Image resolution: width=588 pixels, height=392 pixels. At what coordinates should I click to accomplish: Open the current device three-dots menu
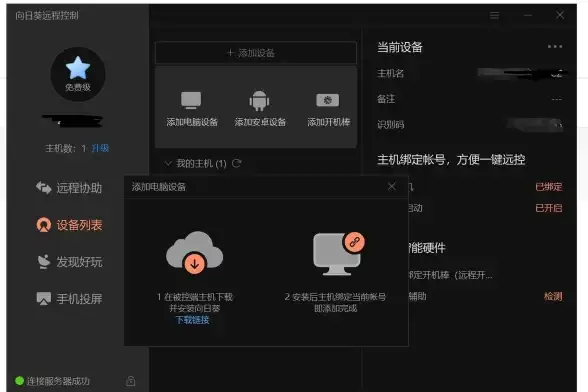pos(555,47)
